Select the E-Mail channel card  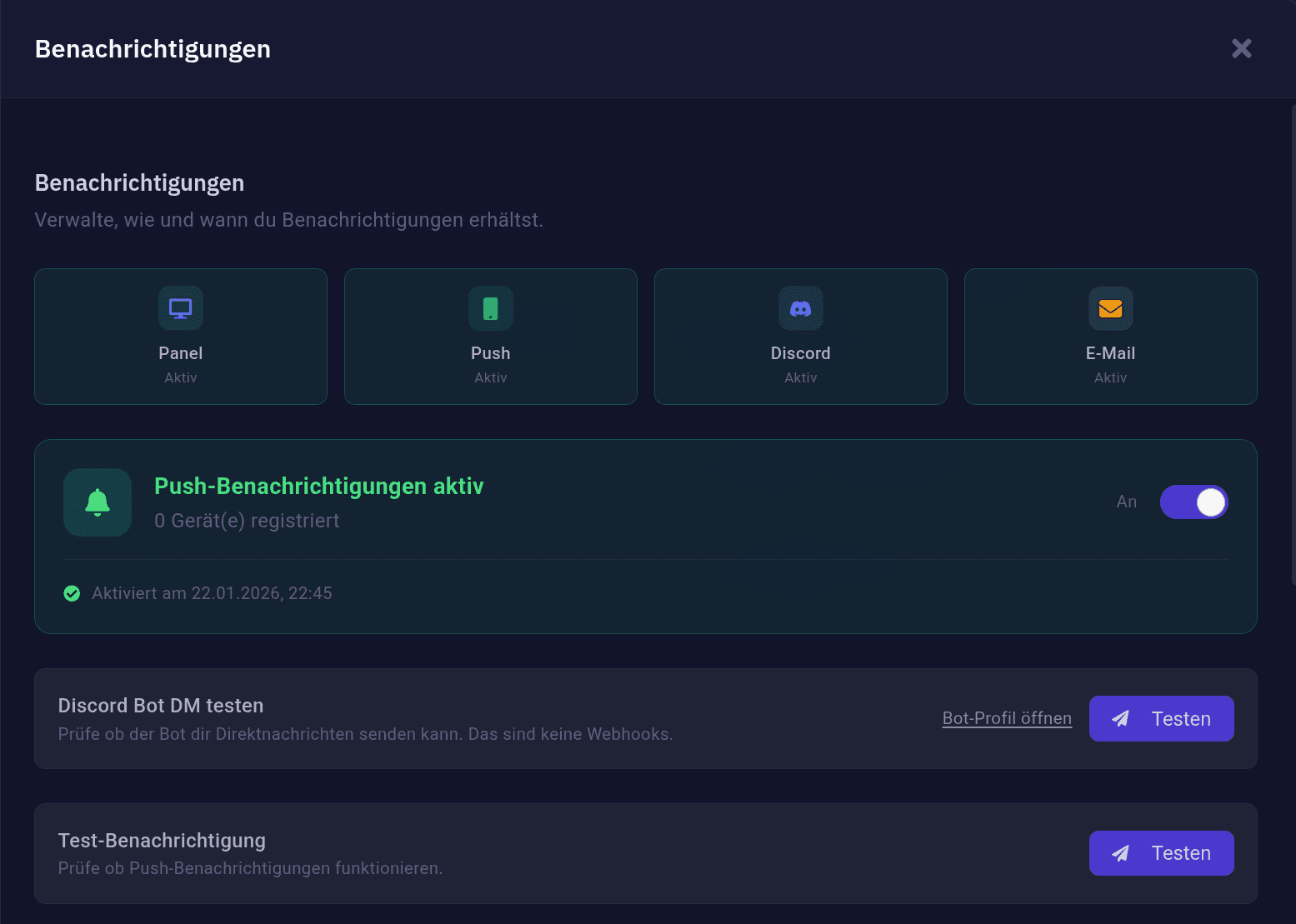coord(1111,337)
